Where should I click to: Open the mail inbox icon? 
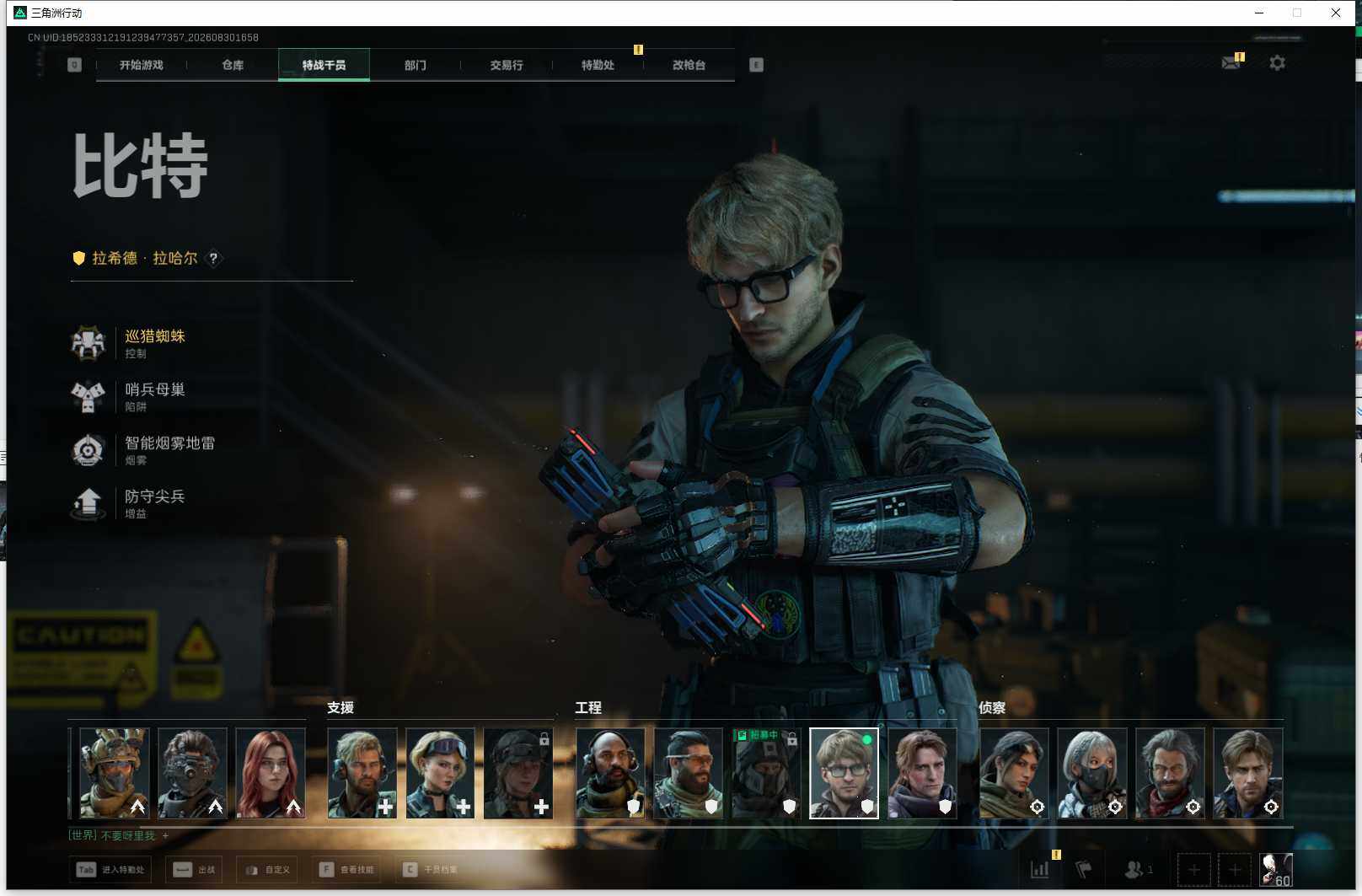pyautogui.click(x=1231, y=62)
